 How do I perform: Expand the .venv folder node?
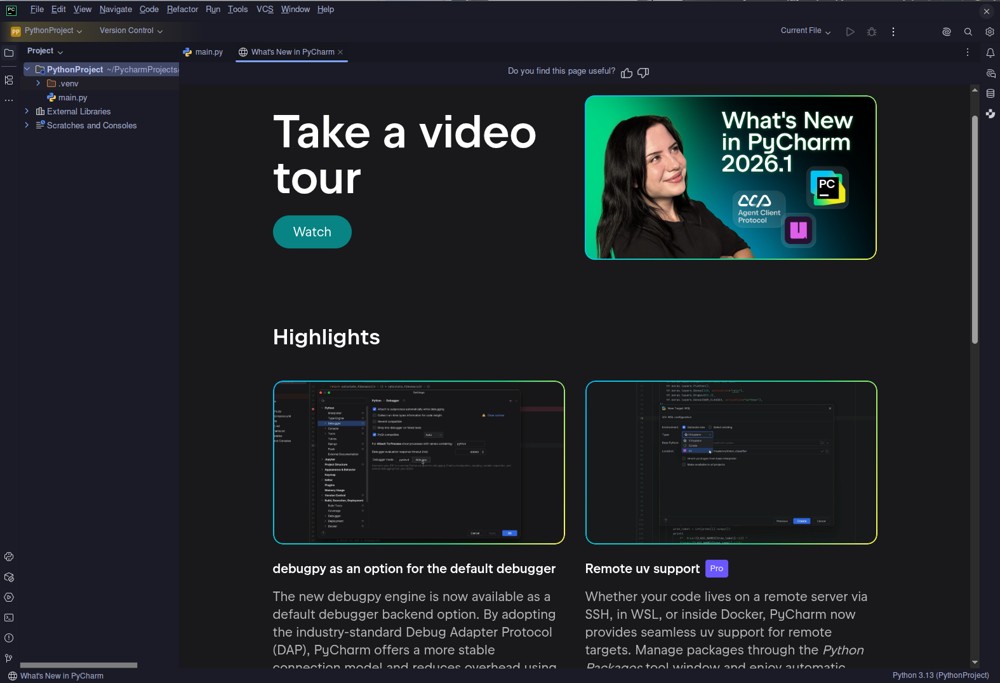(38, 83)
